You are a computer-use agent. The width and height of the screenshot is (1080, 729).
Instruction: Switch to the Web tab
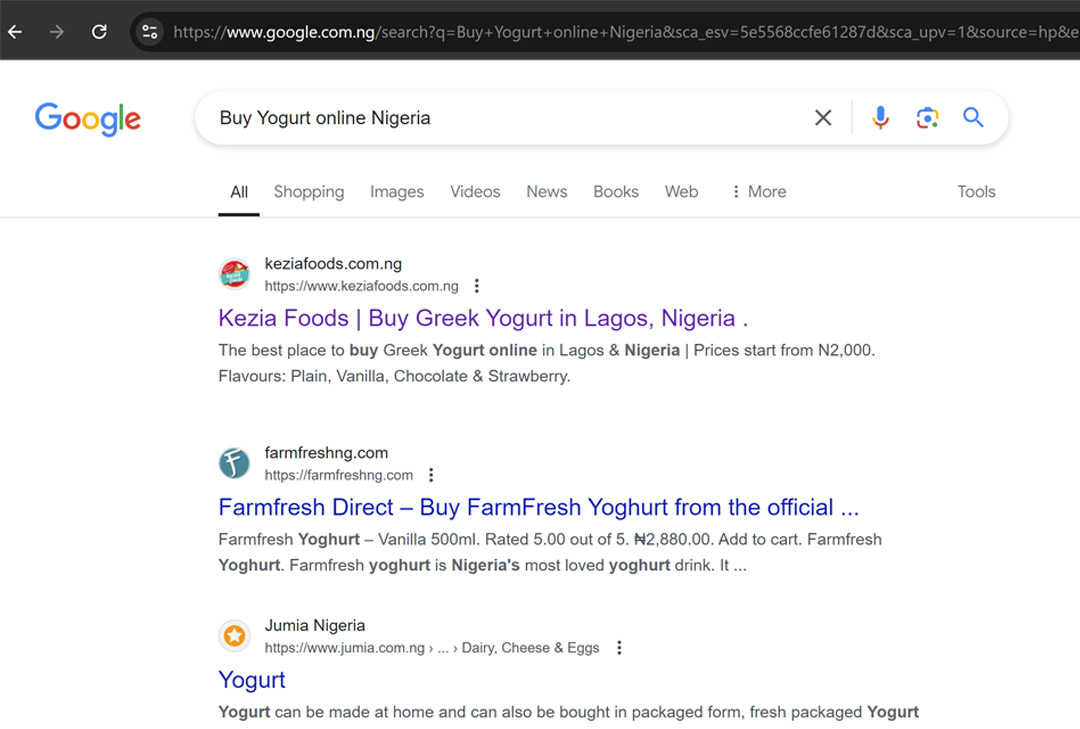click(681, 192)
